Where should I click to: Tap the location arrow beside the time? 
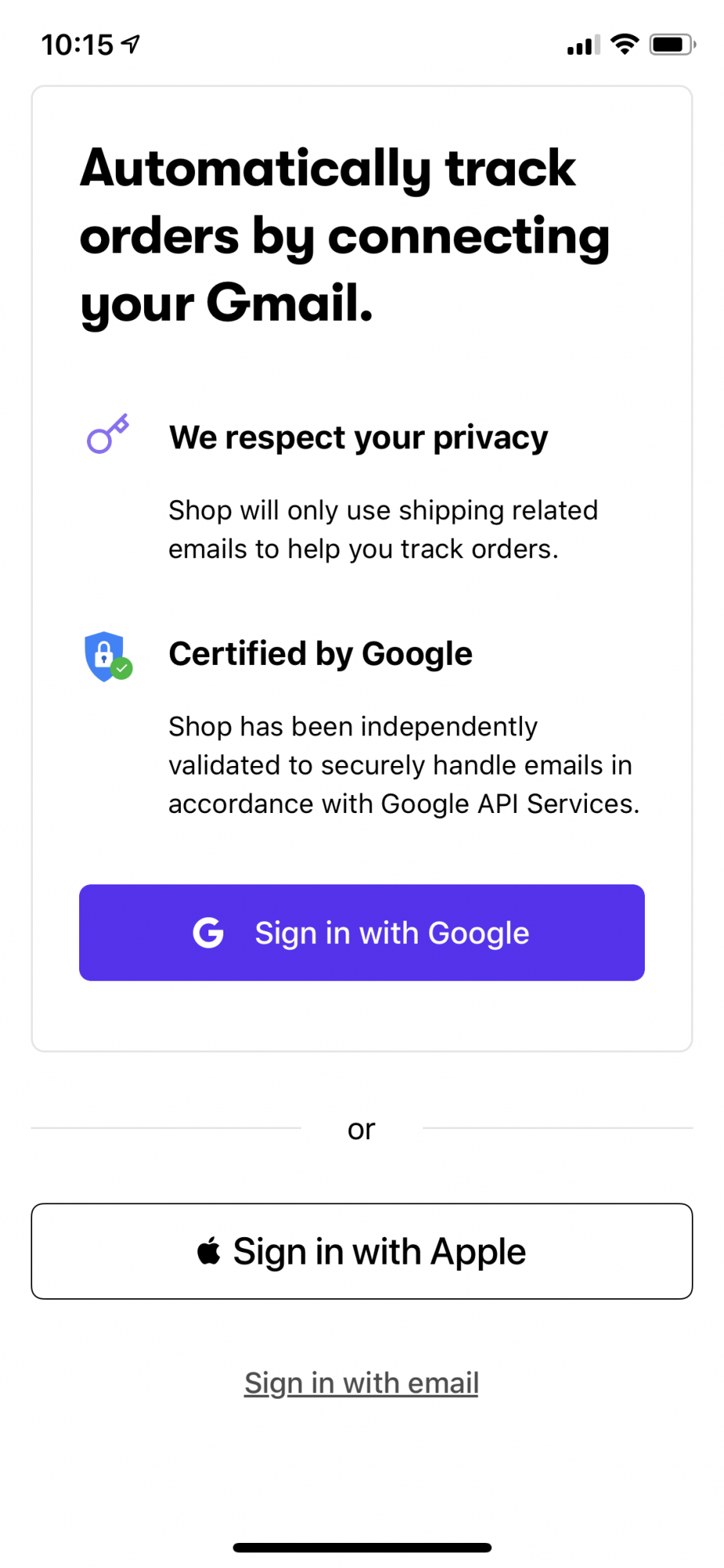131,44
